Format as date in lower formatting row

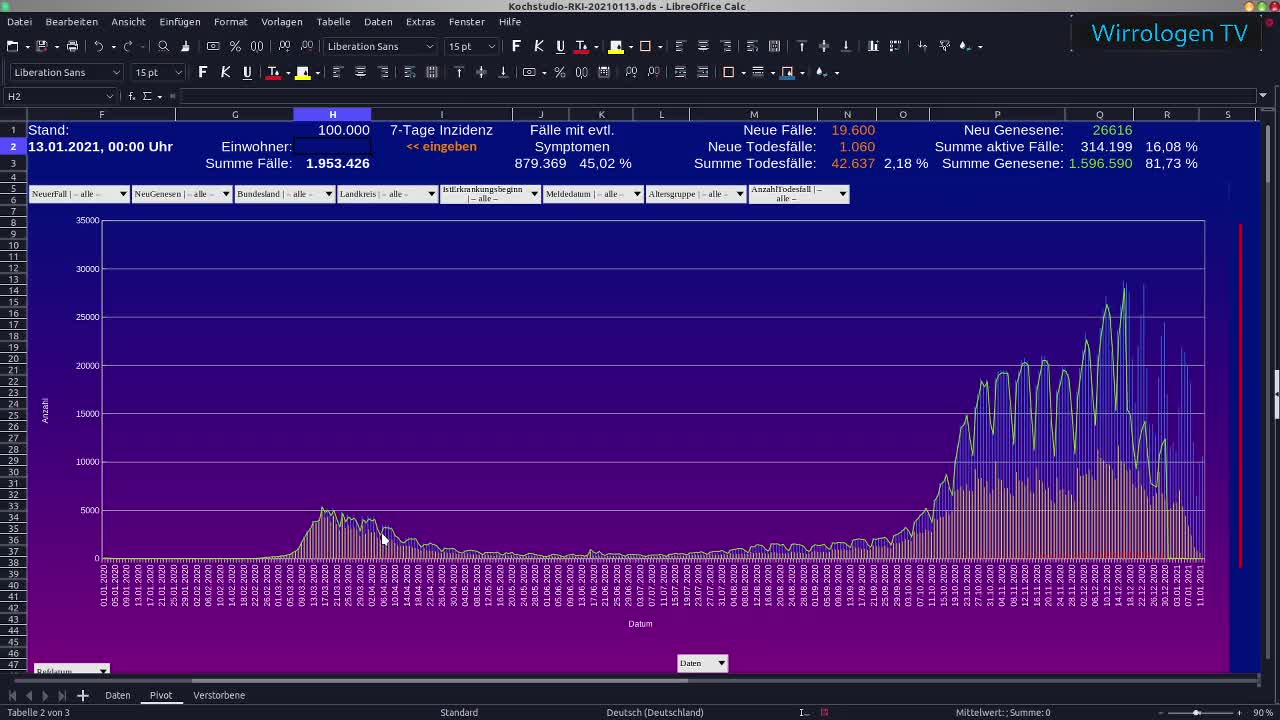pos(605,72)
